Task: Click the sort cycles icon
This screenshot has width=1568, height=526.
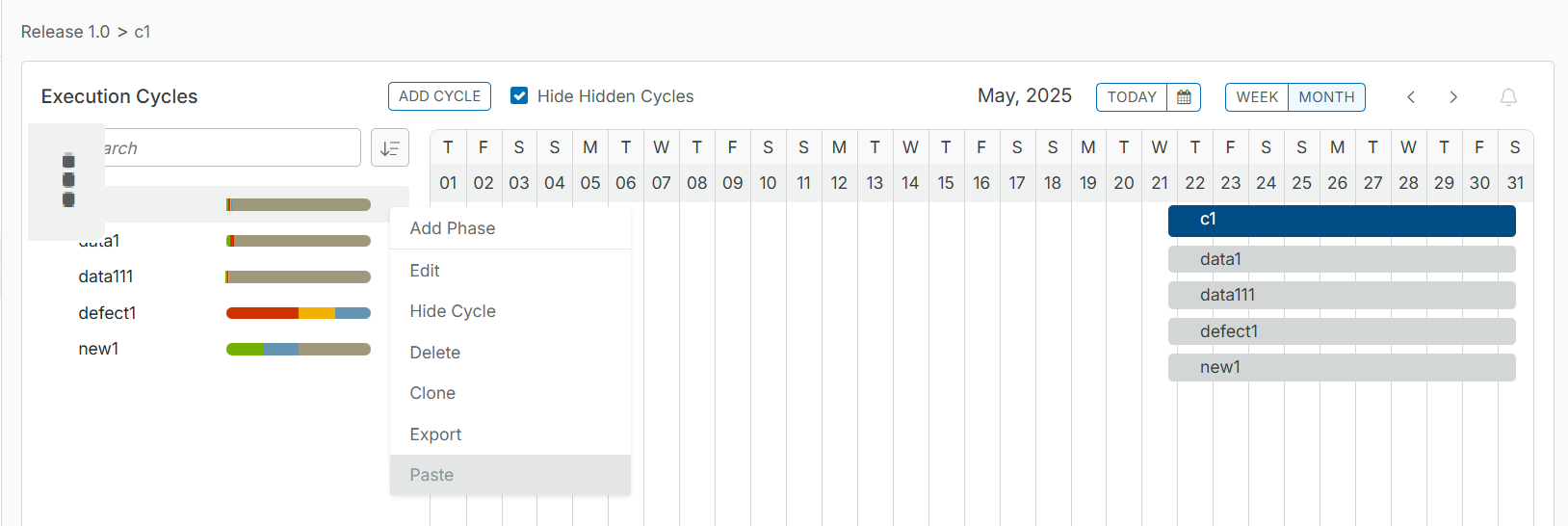Action: (x=390, y=148)
